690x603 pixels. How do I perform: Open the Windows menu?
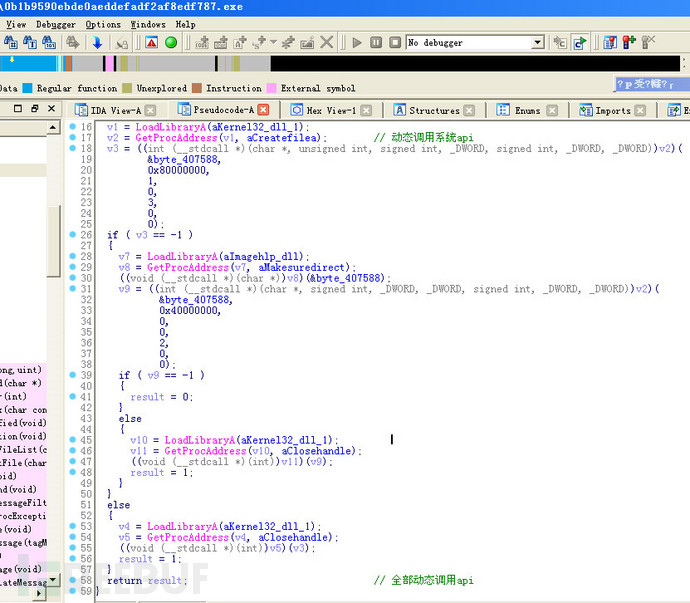pos(148,25)
